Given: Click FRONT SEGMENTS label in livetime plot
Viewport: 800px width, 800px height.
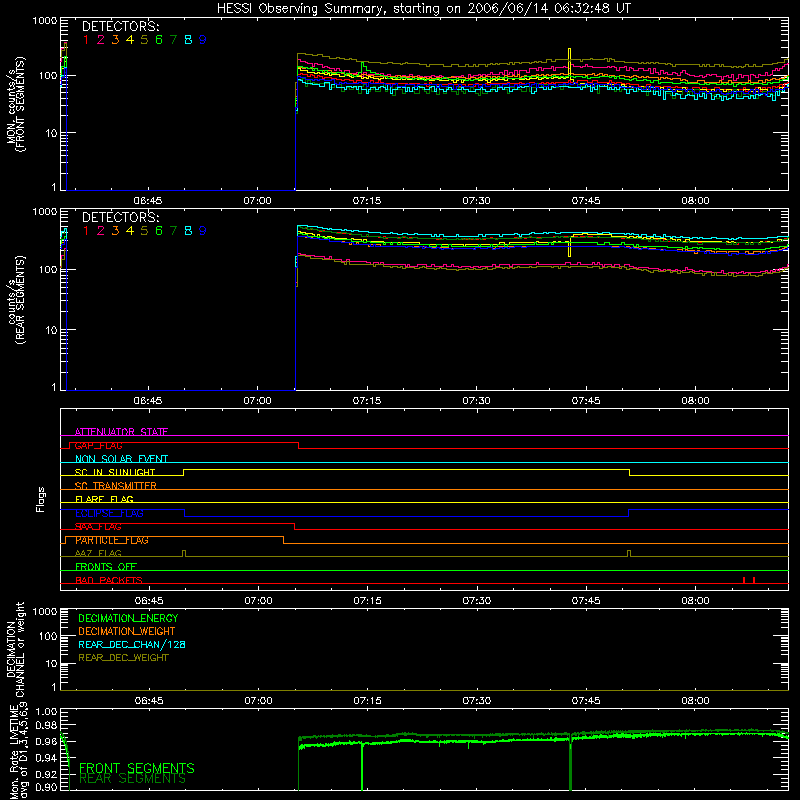Looking at the screenshot, I should point(137,768).
